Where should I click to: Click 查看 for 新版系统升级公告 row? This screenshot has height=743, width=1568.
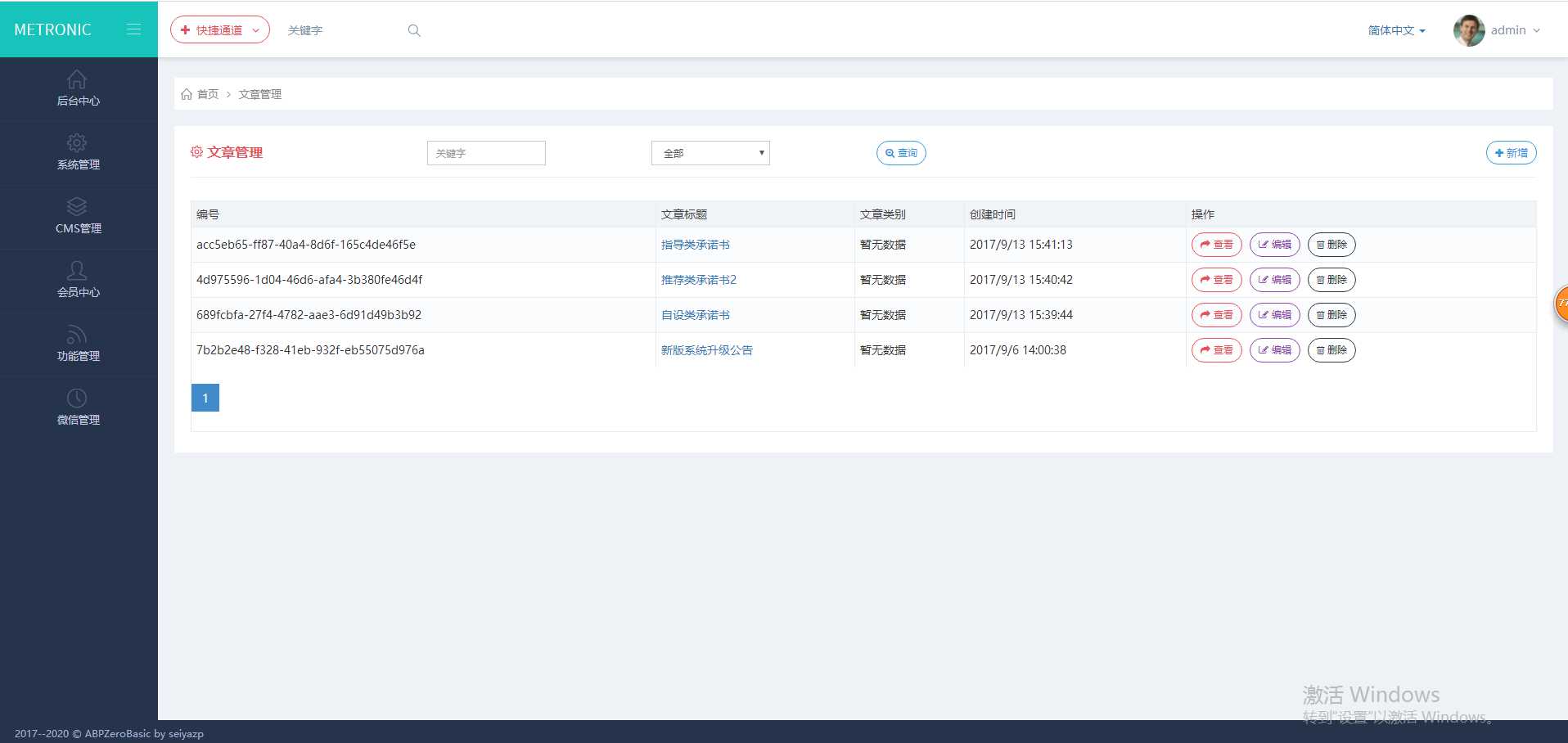click(1217, 350)
